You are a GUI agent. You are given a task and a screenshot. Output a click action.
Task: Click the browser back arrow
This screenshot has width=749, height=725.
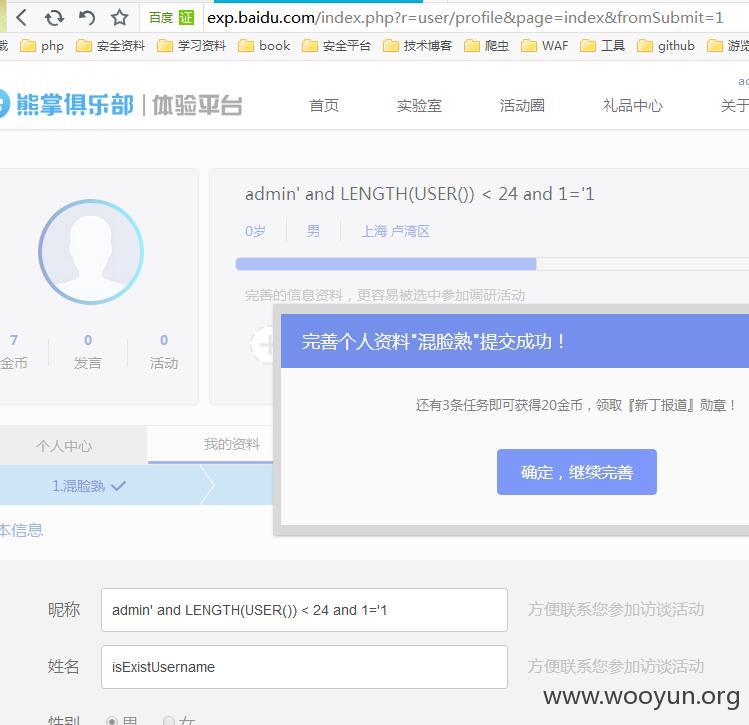point(21,18)
